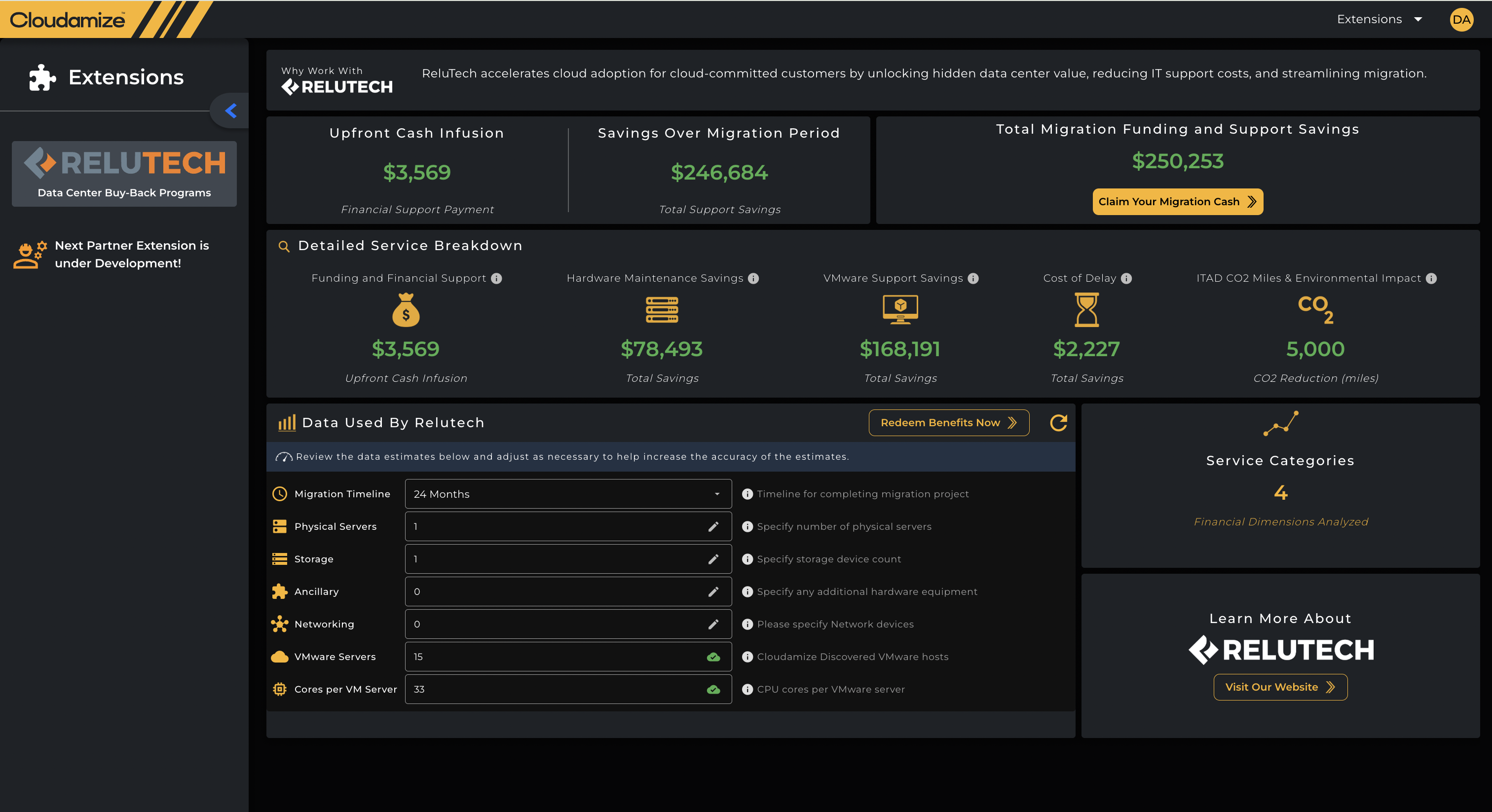The image size is (1492, 812).
Task: Expand the Extensions menu in top bar
Action: point(1379,19)
